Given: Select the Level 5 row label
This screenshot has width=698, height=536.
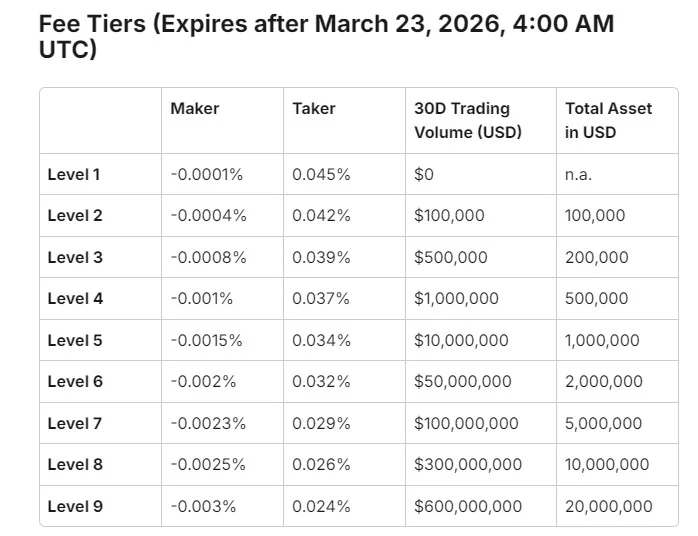Looking at the screenshot, I should [75, 340].
